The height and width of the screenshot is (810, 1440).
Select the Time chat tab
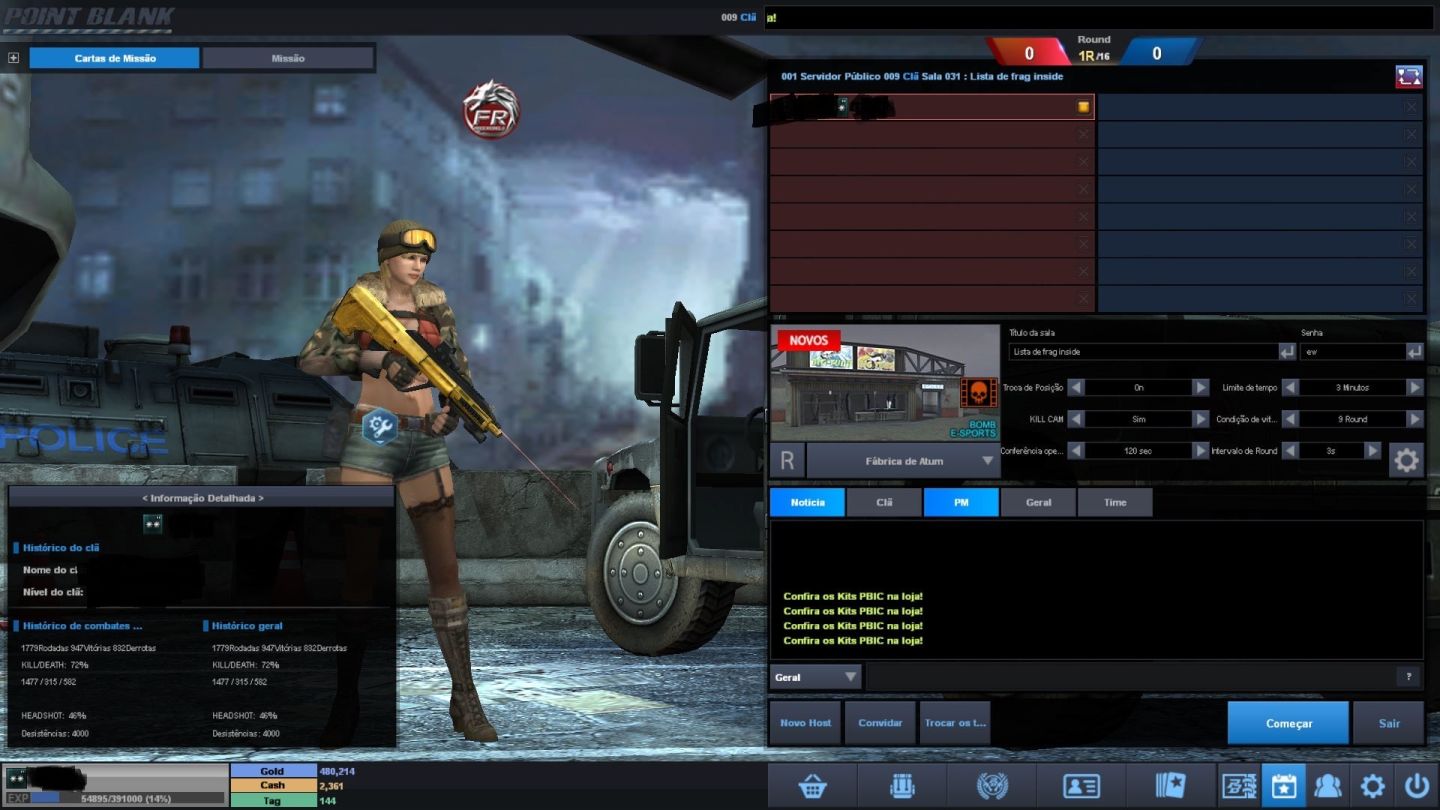coord(1115,502)
